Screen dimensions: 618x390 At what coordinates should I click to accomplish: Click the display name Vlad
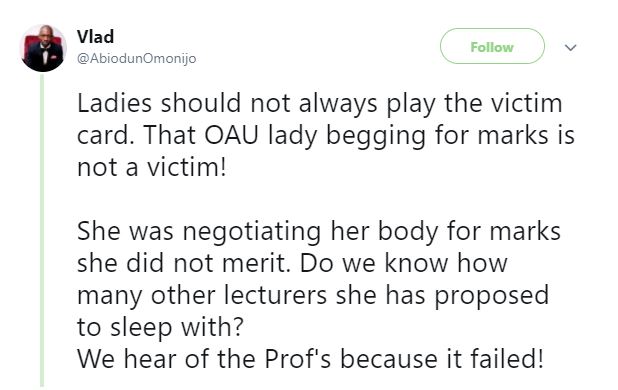(95, 37)
